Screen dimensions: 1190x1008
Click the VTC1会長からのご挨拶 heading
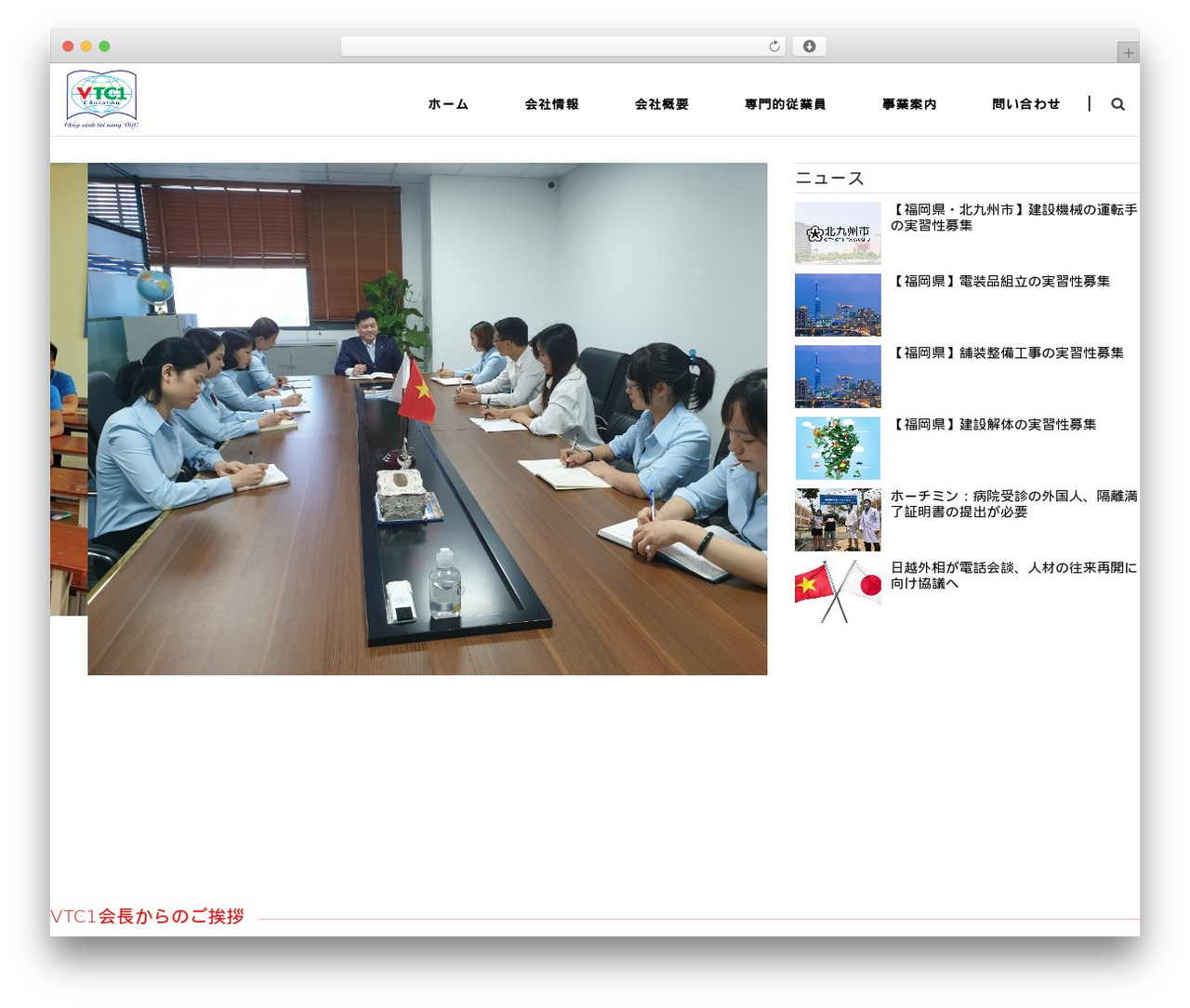coord(147,916)
